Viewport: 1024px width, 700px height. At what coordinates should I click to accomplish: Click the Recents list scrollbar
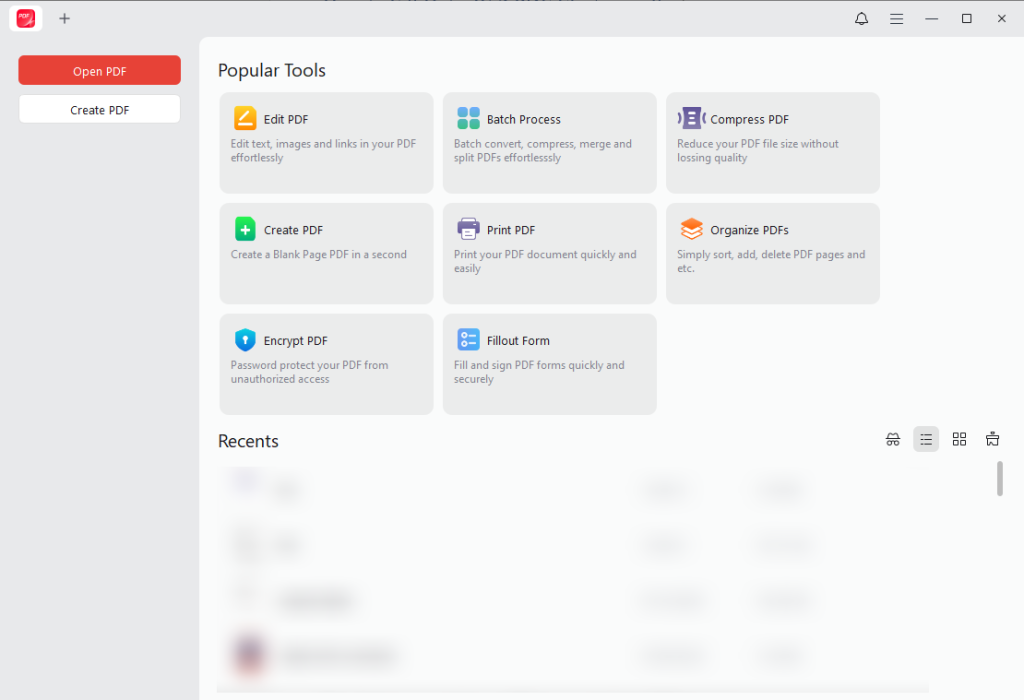1000,479
